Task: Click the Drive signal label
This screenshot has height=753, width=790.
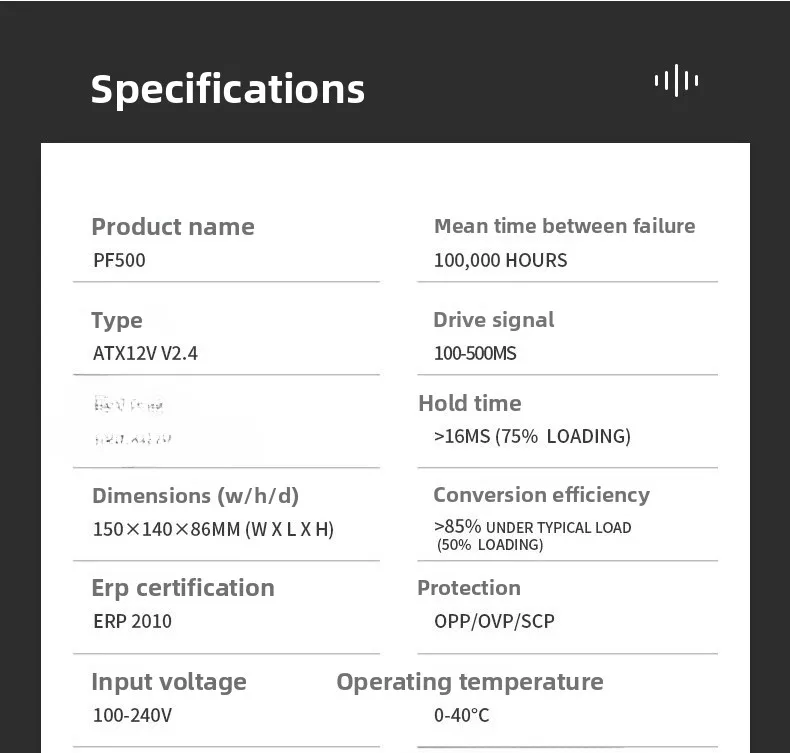Action: tap(493, 321)
